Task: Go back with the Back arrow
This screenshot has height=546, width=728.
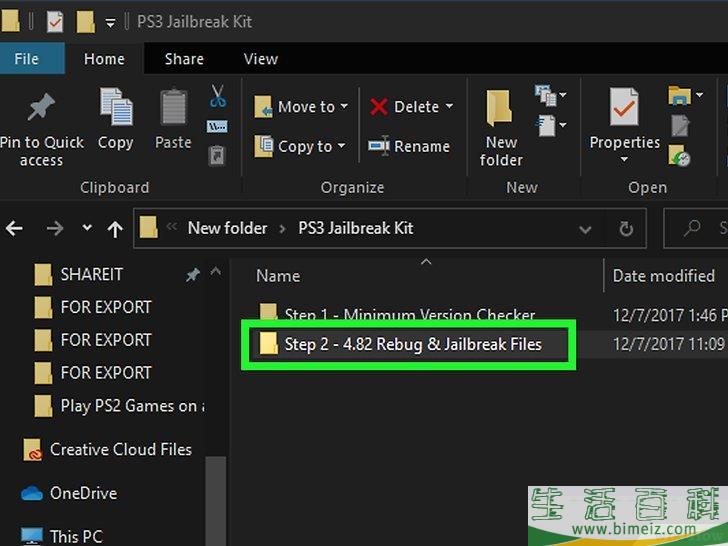Action: click(14, 228)
